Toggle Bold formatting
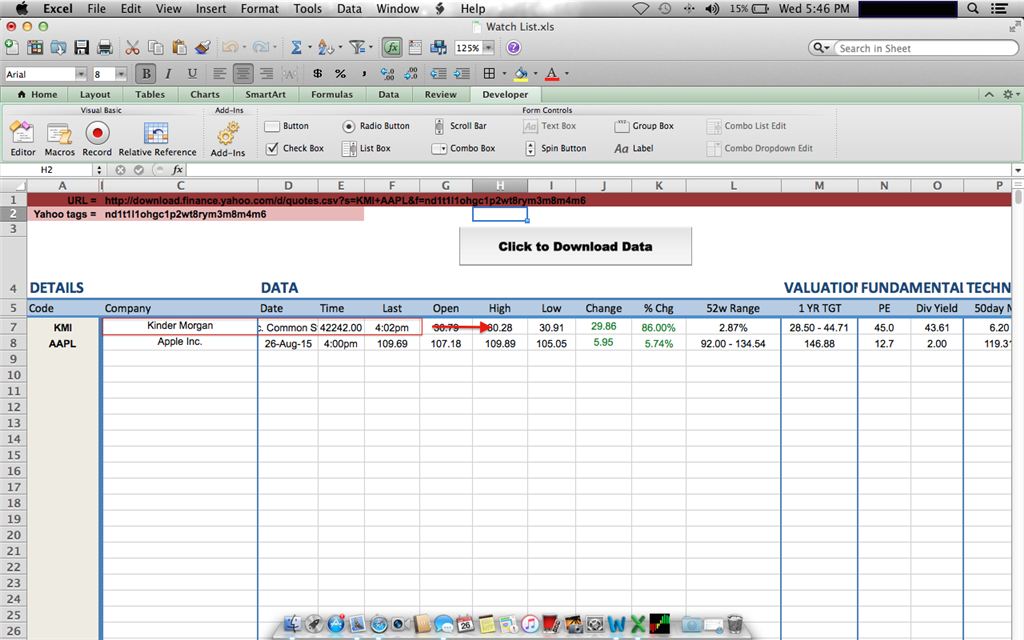The image size is (1024, 640). coord(146,74)
